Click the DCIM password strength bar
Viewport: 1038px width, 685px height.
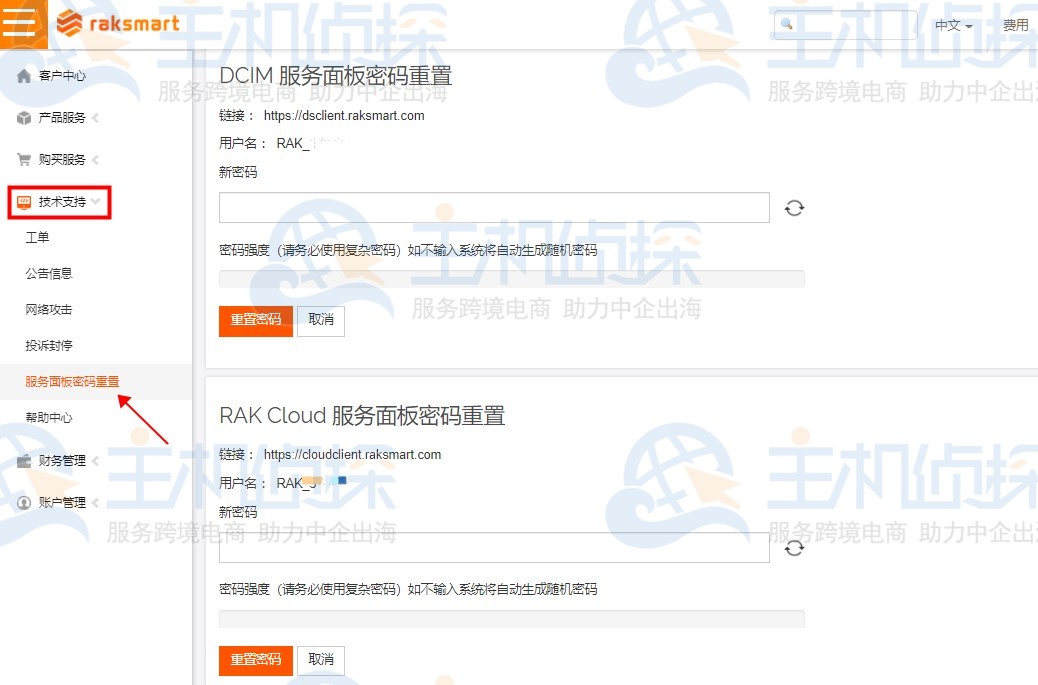[x=511, y=278]
